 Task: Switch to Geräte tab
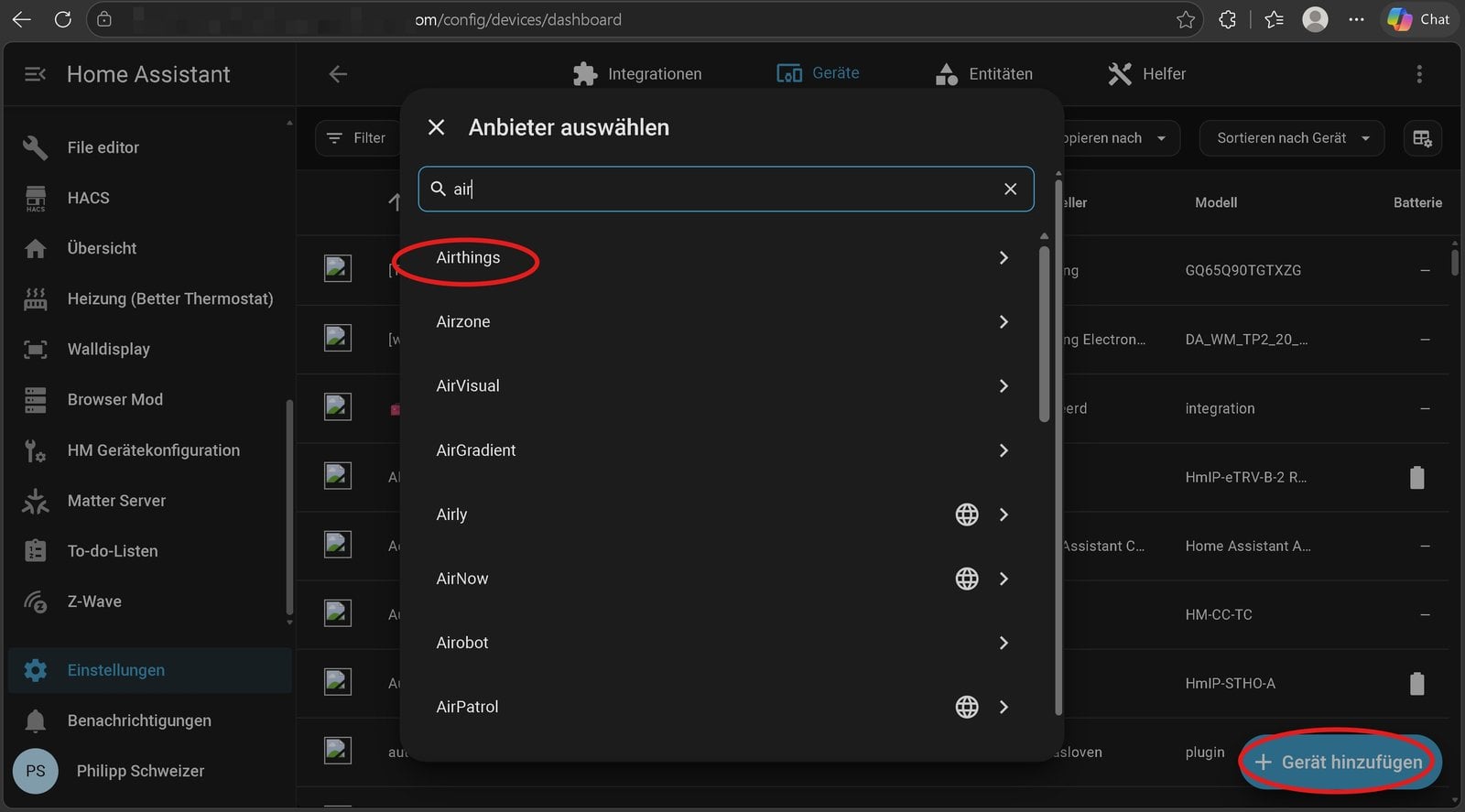[x=818, y=73]
